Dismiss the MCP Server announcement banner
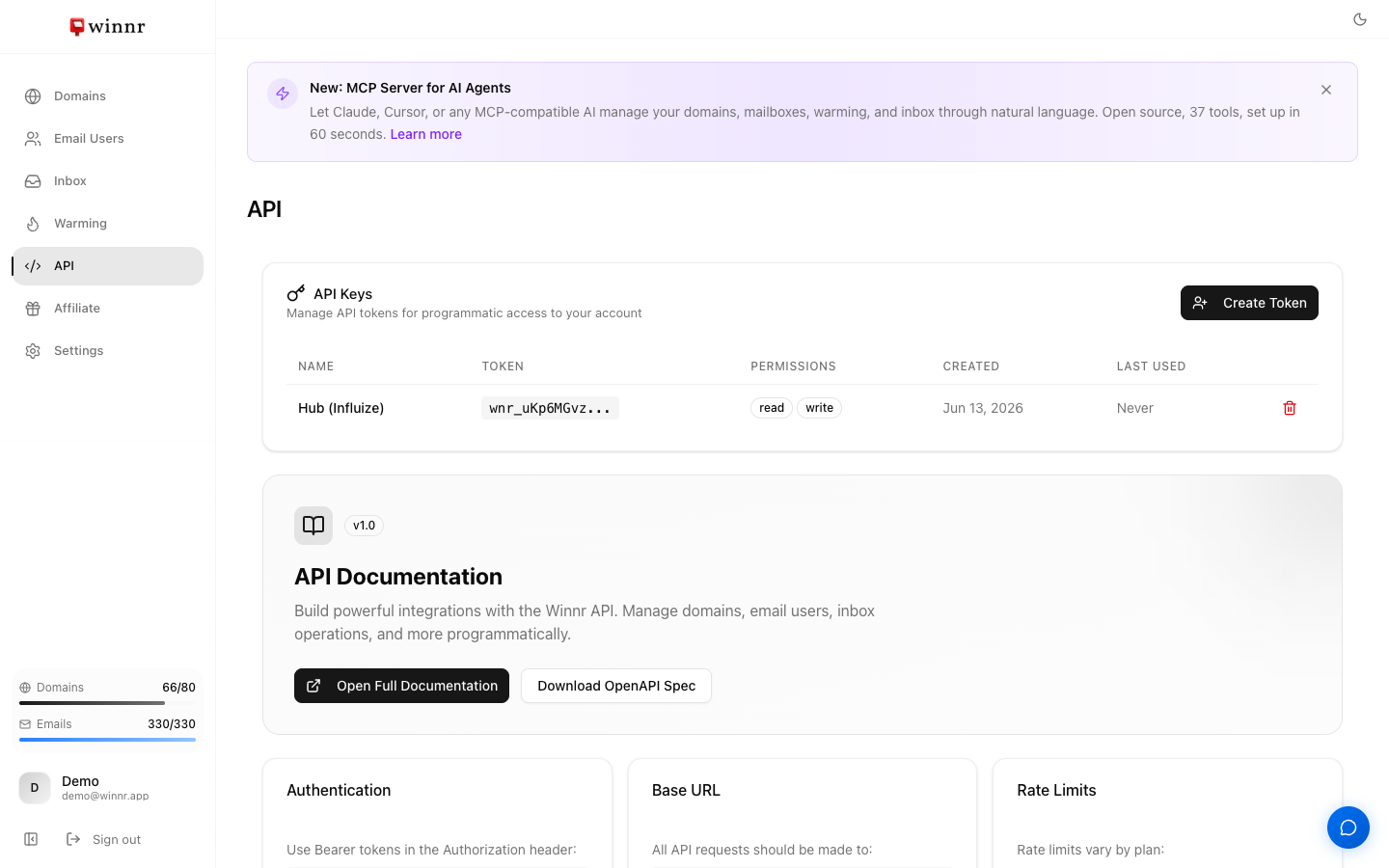The image size is (1389, 868). 1326,90
